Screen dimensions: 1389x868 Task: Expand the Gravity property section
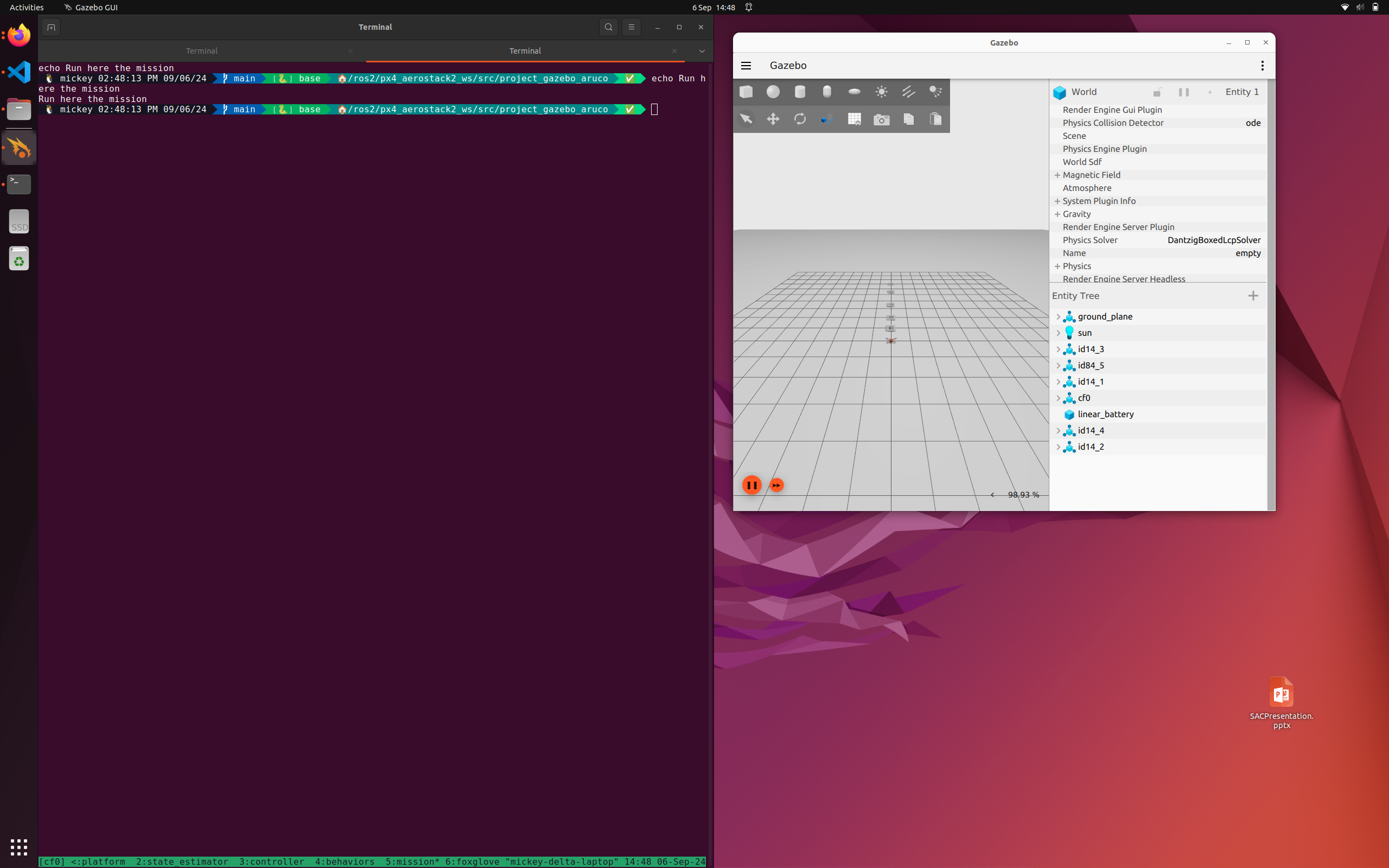[x=1058, y=214]
